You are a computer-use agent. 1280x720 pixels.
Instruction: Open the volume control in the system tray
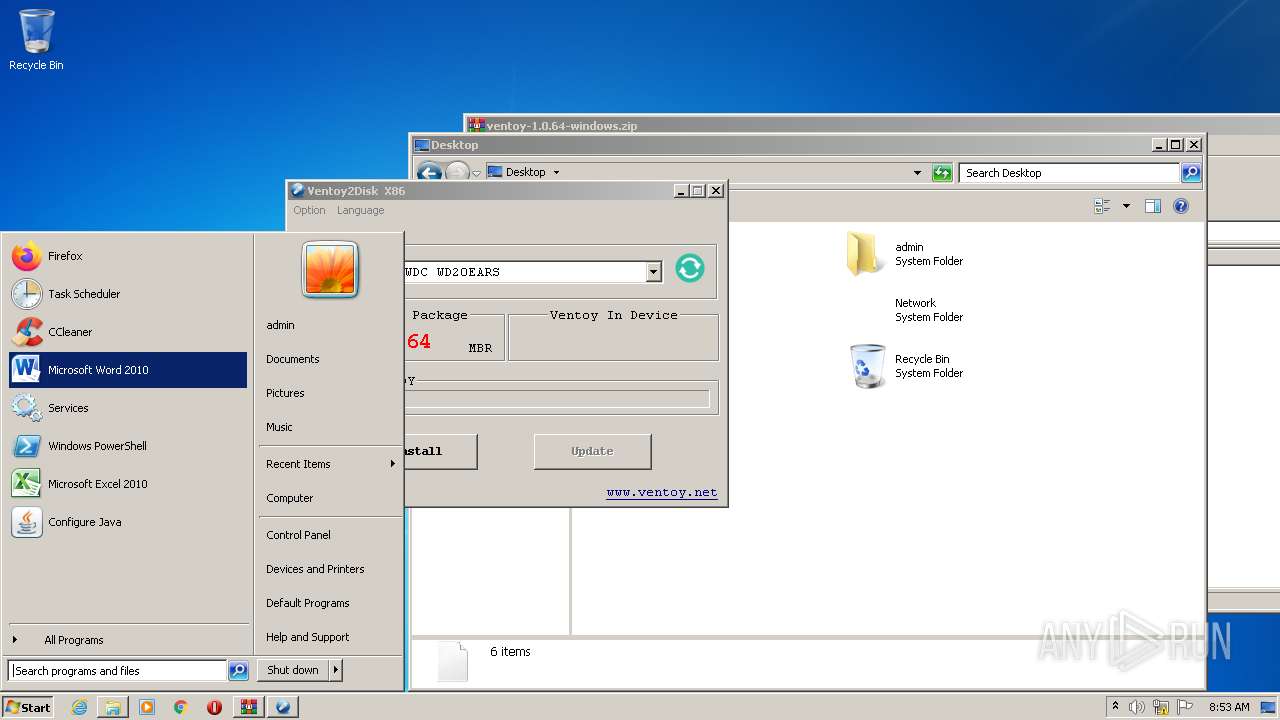tap(1137, 707)
